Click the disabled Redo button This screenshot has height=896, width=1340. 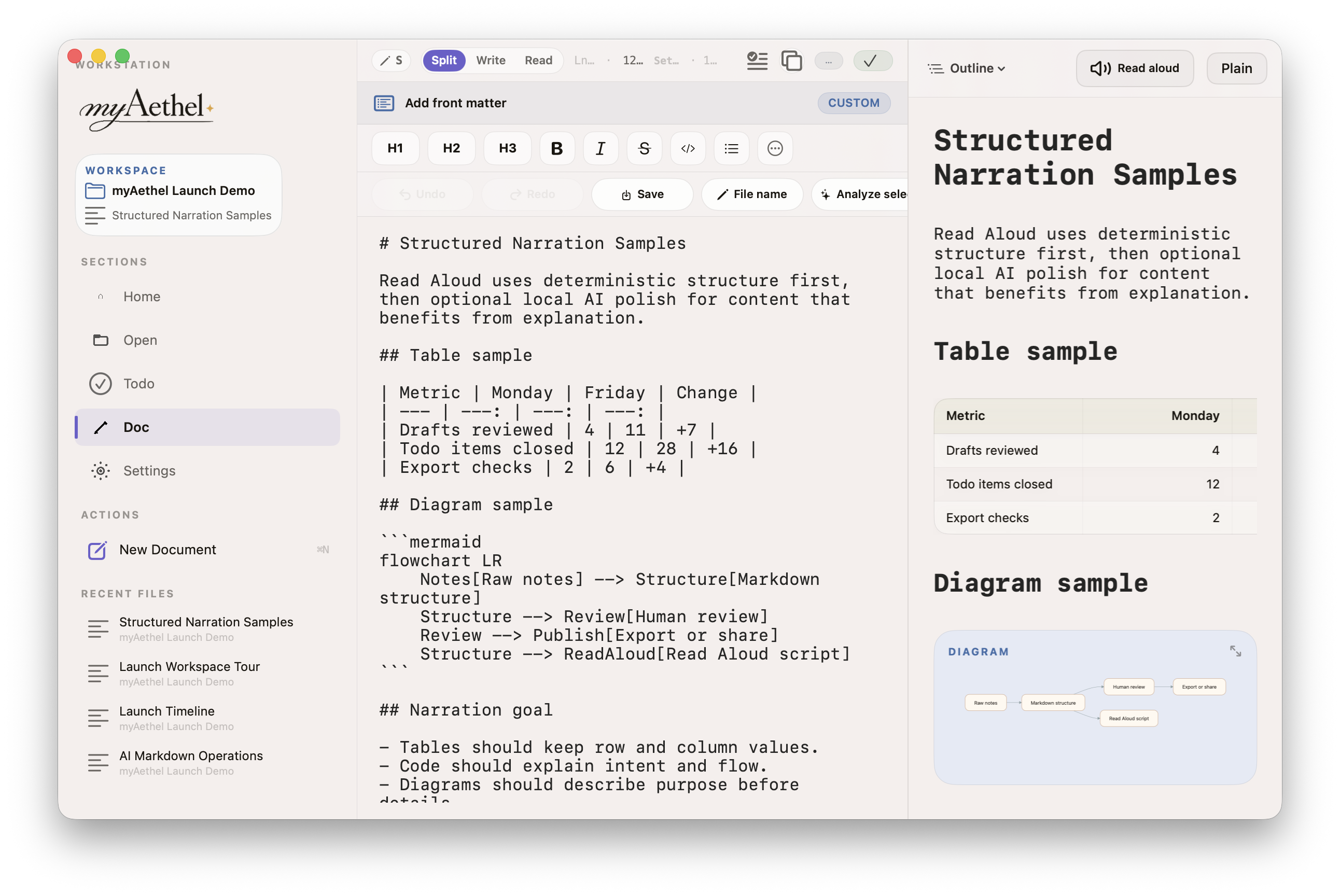(x=532, y=194)
